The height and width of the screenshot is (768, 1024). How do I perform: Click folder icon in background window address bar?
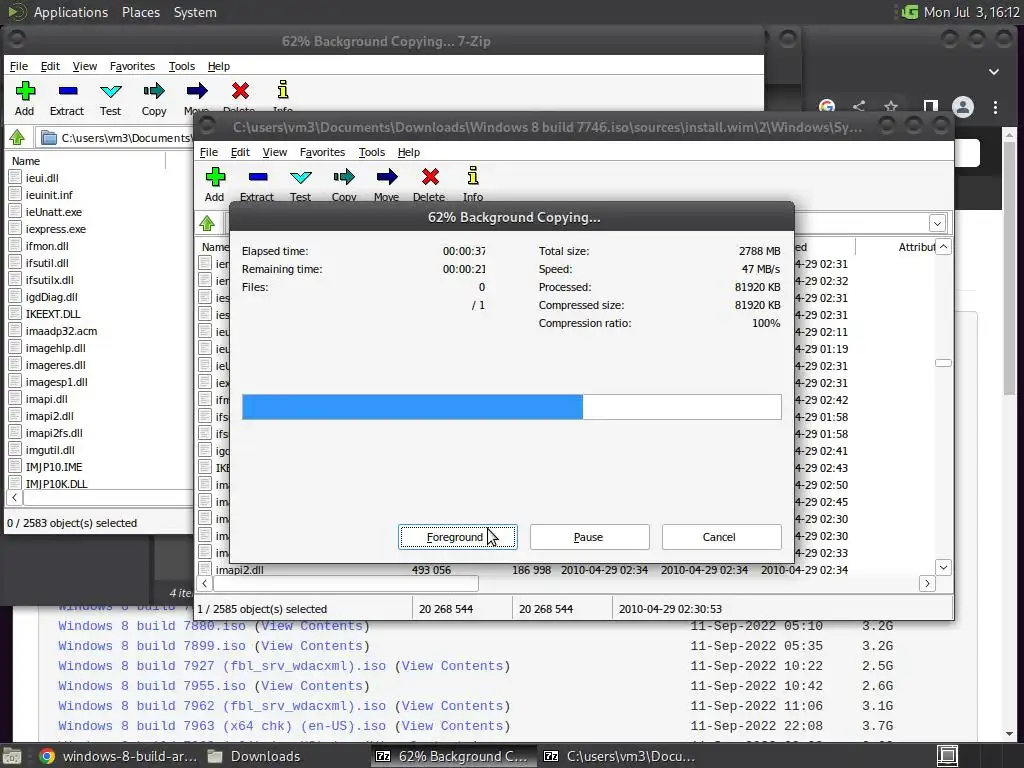coord(48,137)
